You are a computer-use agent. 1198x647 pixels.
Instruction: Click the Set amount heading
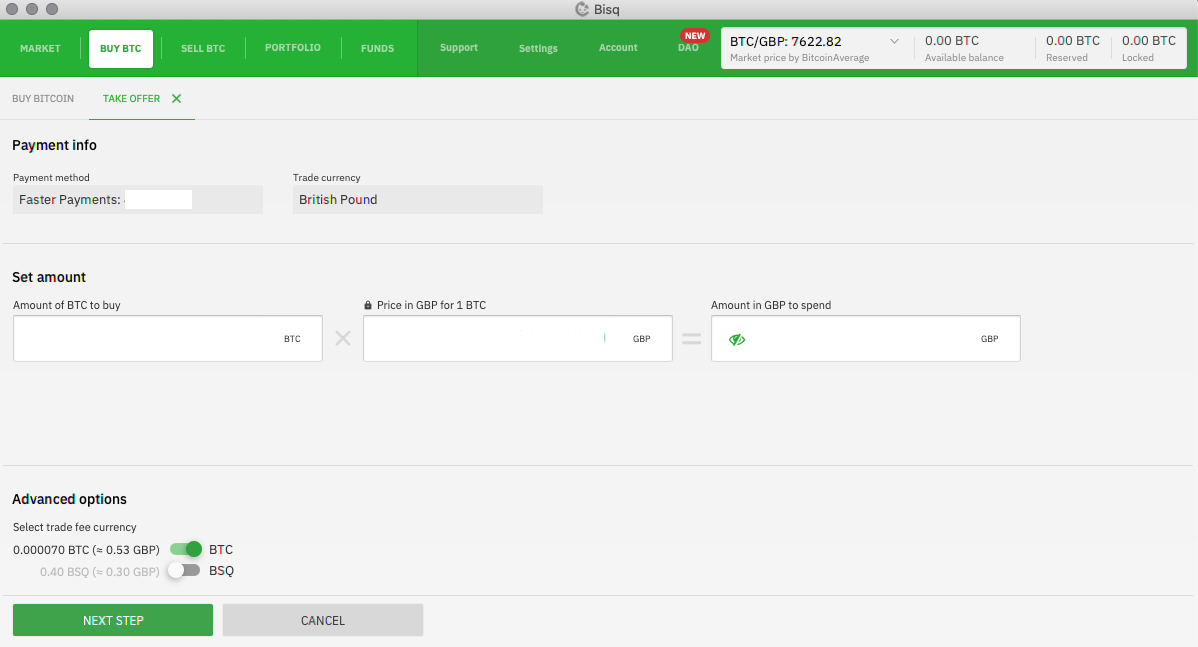[x=49, y=277]
